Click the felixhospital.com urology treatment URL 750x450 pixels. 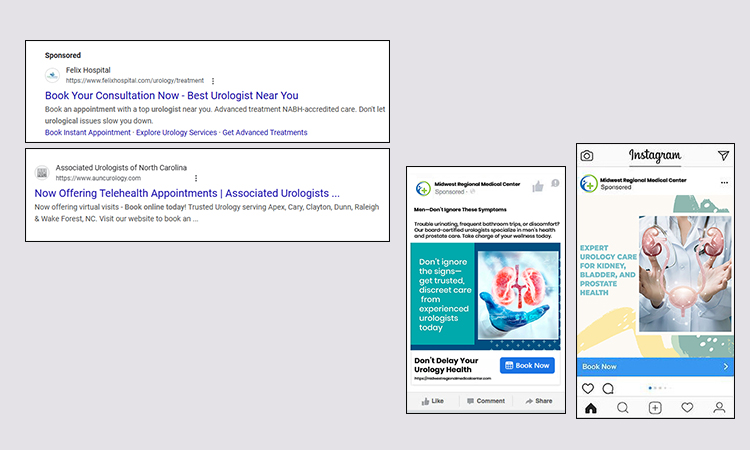[x=134, y=81]
